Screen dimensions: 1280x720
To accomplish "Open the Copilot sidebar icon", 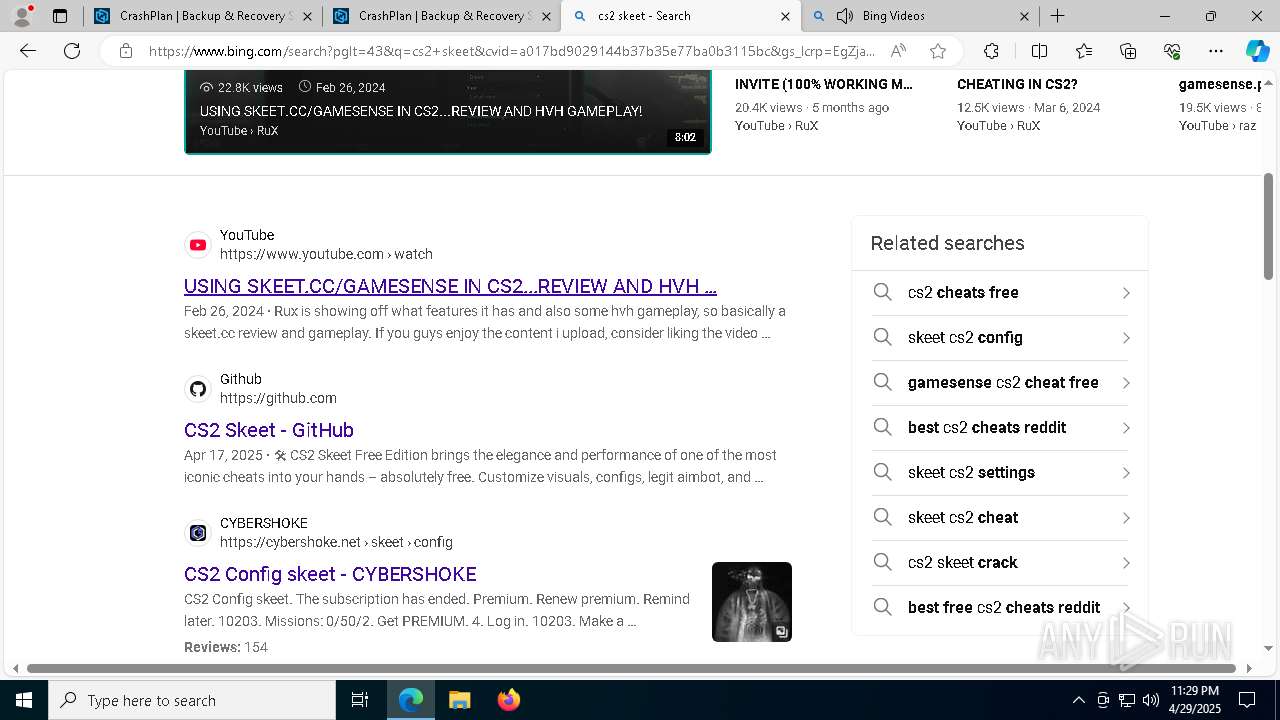I will [x=1257, y=51].
